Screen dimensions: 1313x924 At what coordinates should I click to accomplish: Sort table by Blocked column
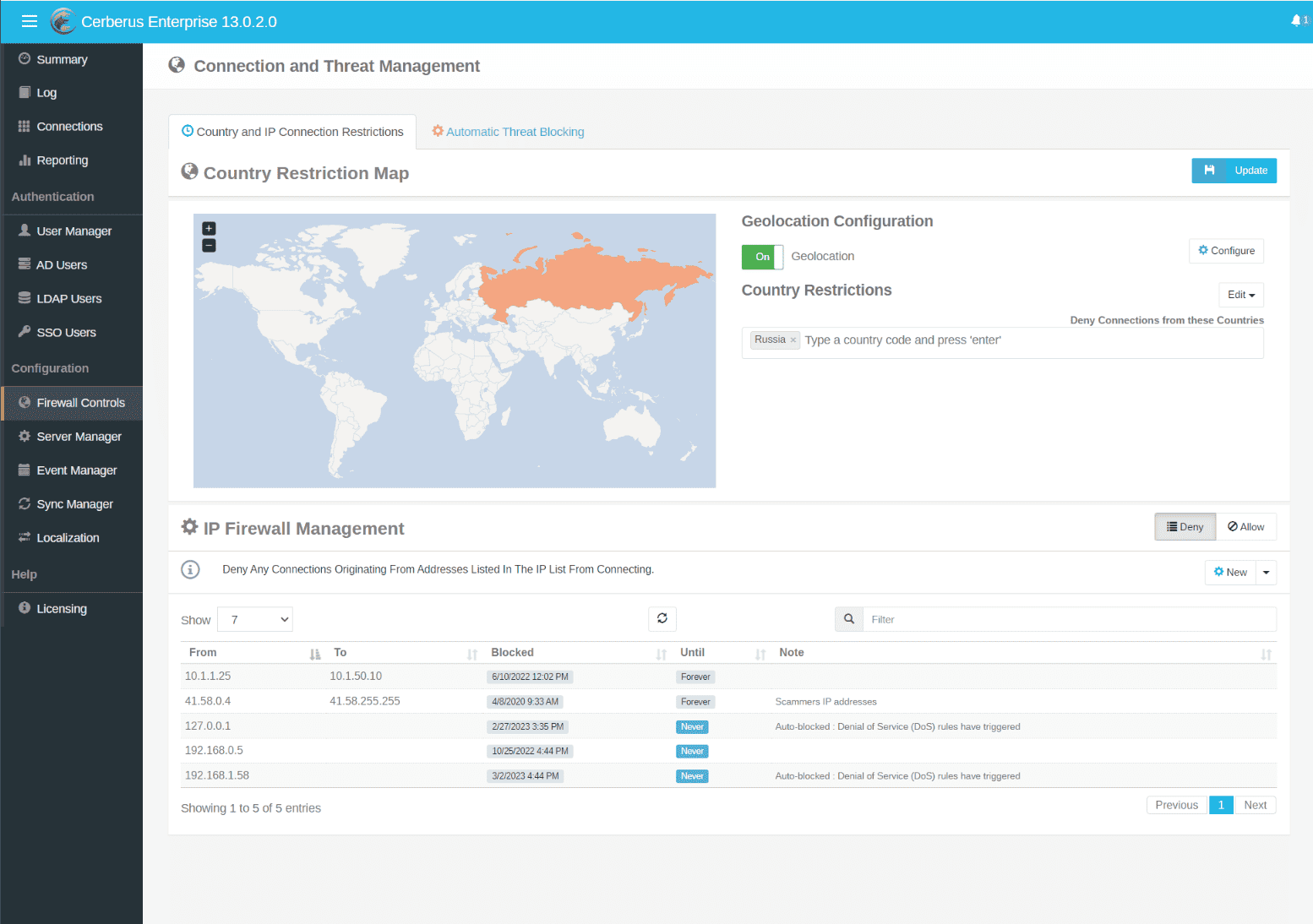(578, 653)
